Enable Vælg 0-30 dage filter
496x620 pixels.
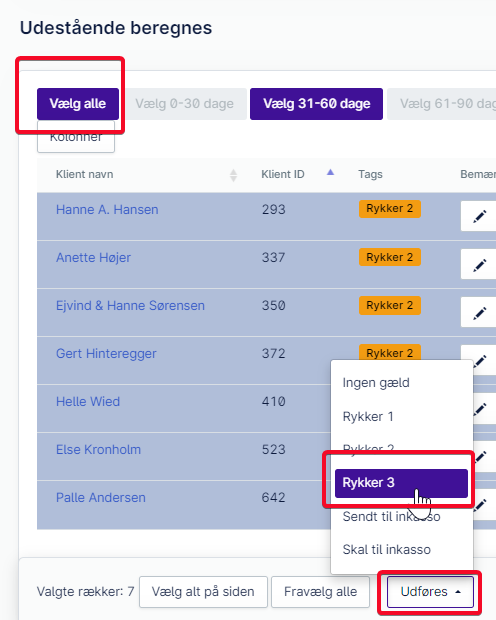click(x=184, y=104)
